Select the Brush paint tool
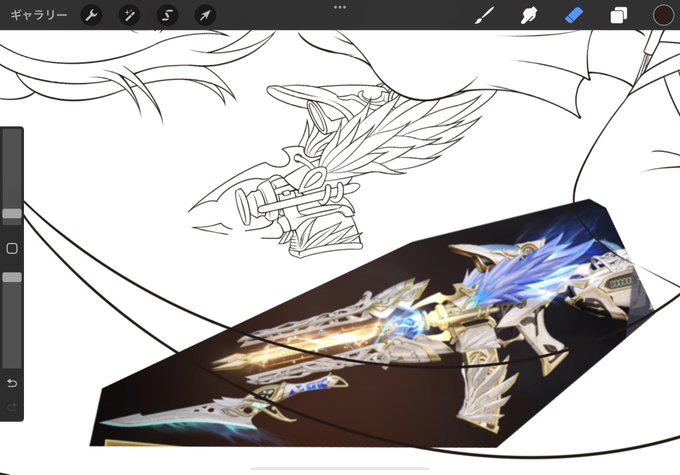680x475 pixels. (x=484, y=16)
